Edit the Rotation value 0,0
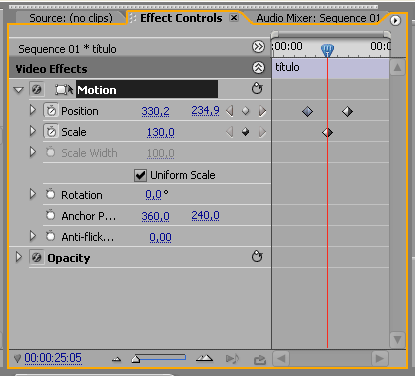Image resolution: width=415 pixels, height=376 pixels. [154, 194]
